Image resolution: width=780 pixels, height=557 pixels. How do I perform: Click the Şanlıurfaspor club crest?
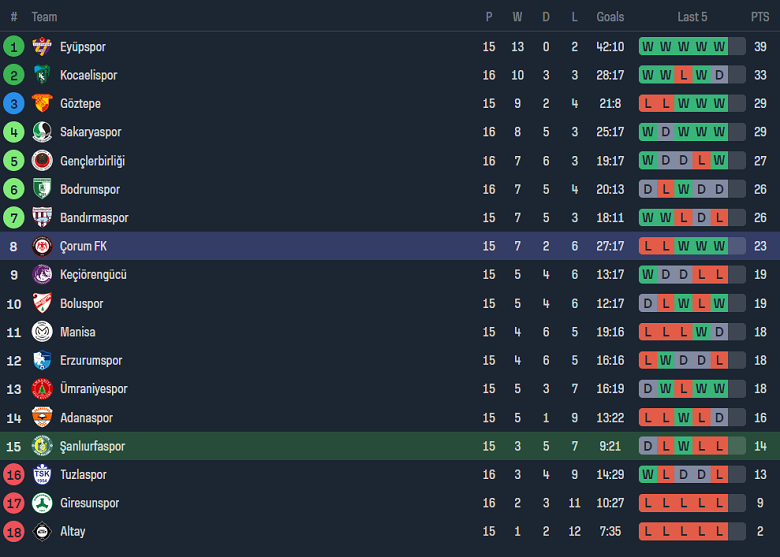pos(42,446)
